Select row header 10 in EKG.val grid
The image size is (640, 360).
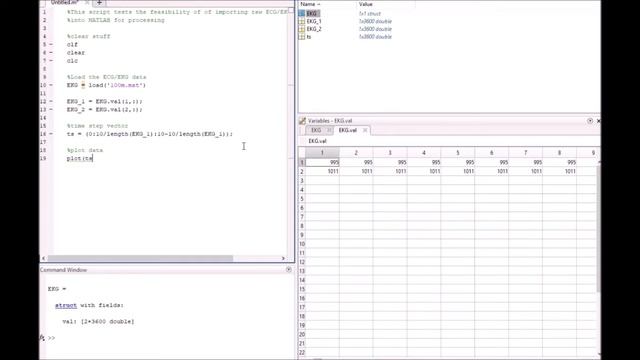coord(302,244)
